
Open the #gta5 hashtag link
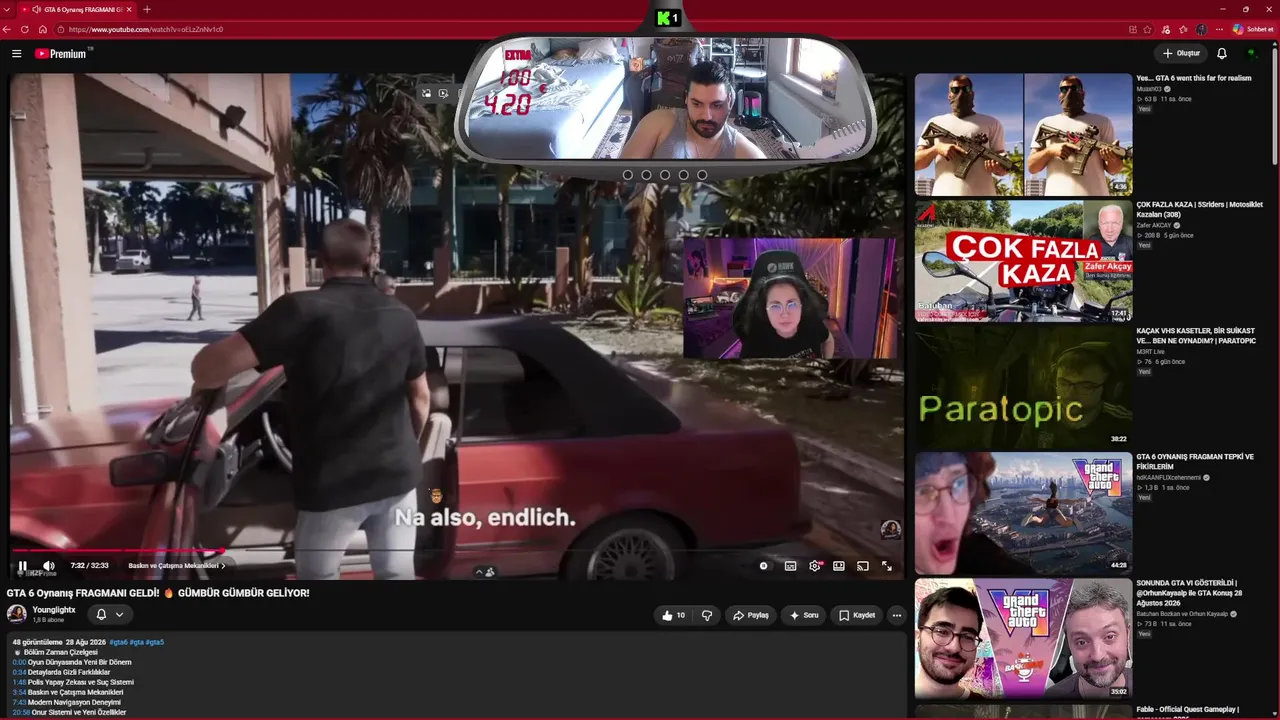click(155, 642)
